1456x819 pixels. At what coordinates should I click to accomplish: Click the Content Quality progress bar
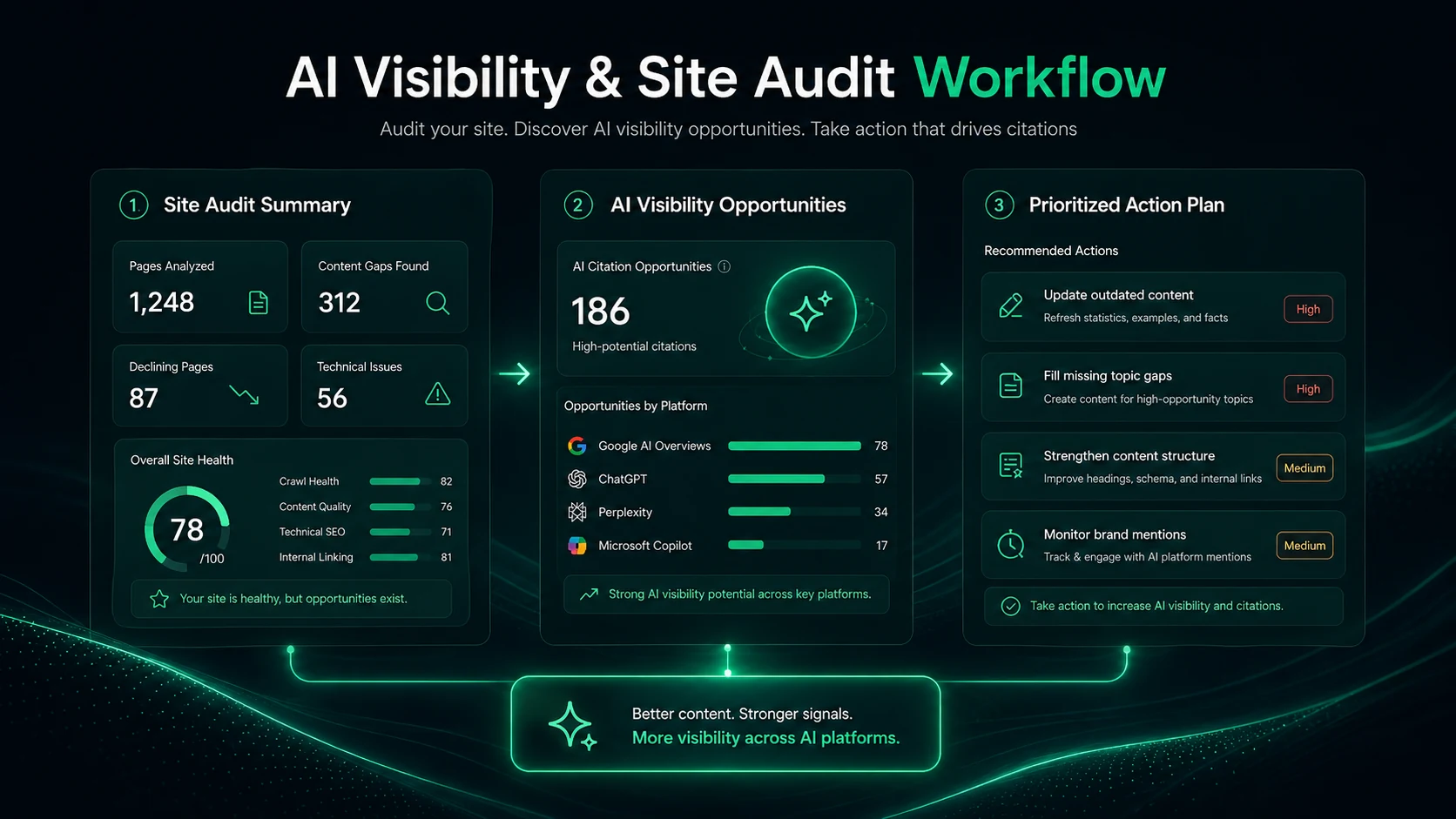click(x=401, y=507)
